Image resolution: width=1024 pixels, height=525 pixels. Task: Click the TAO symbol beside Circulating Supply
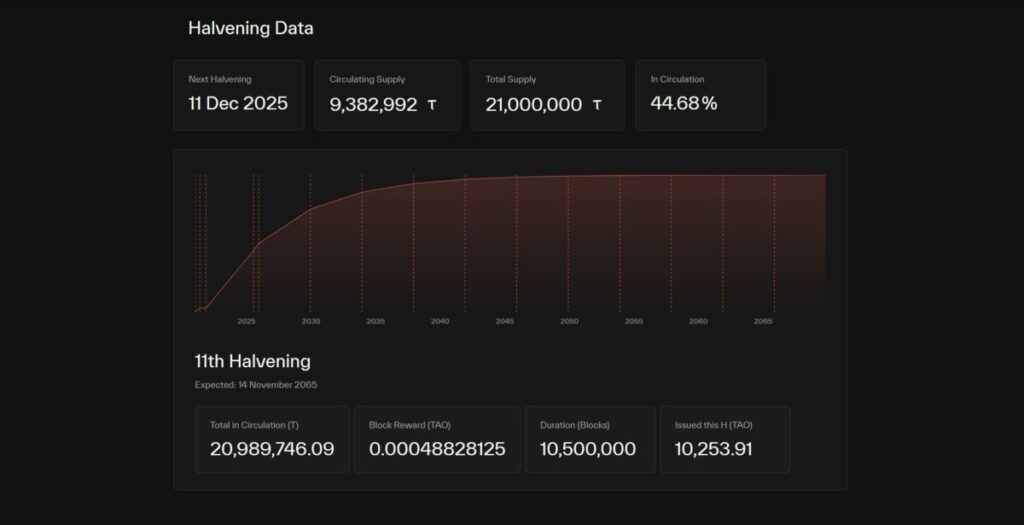[x=432, y=104]
